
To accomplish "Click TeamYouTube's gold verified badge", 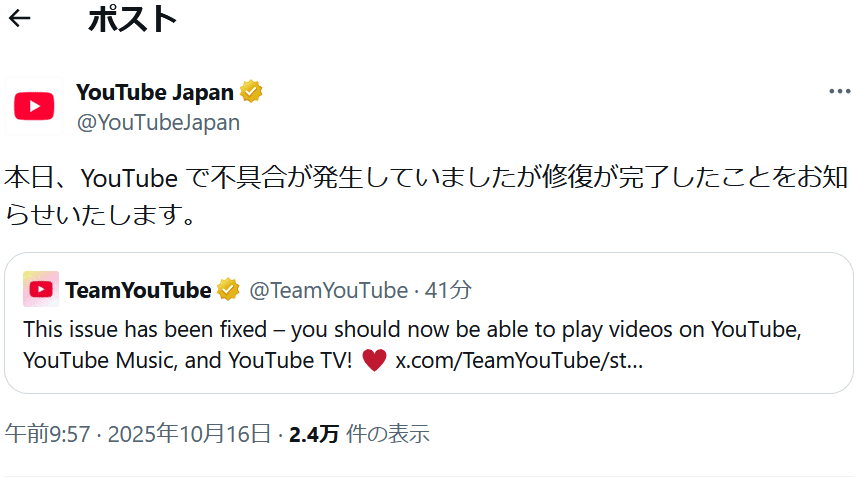I will [229, 290].
